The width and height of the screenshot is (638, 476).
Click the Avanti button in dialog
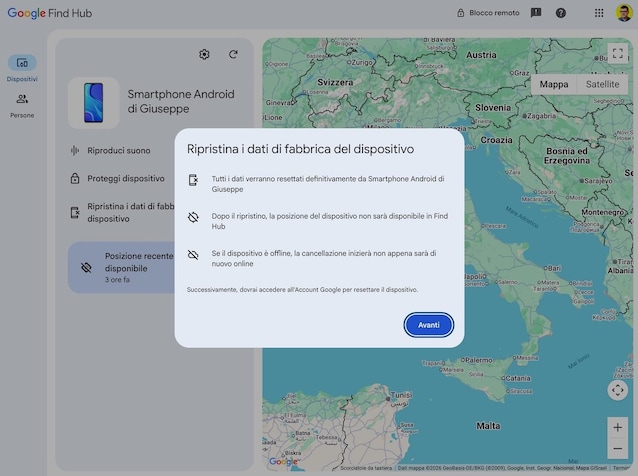click(428, 325)
